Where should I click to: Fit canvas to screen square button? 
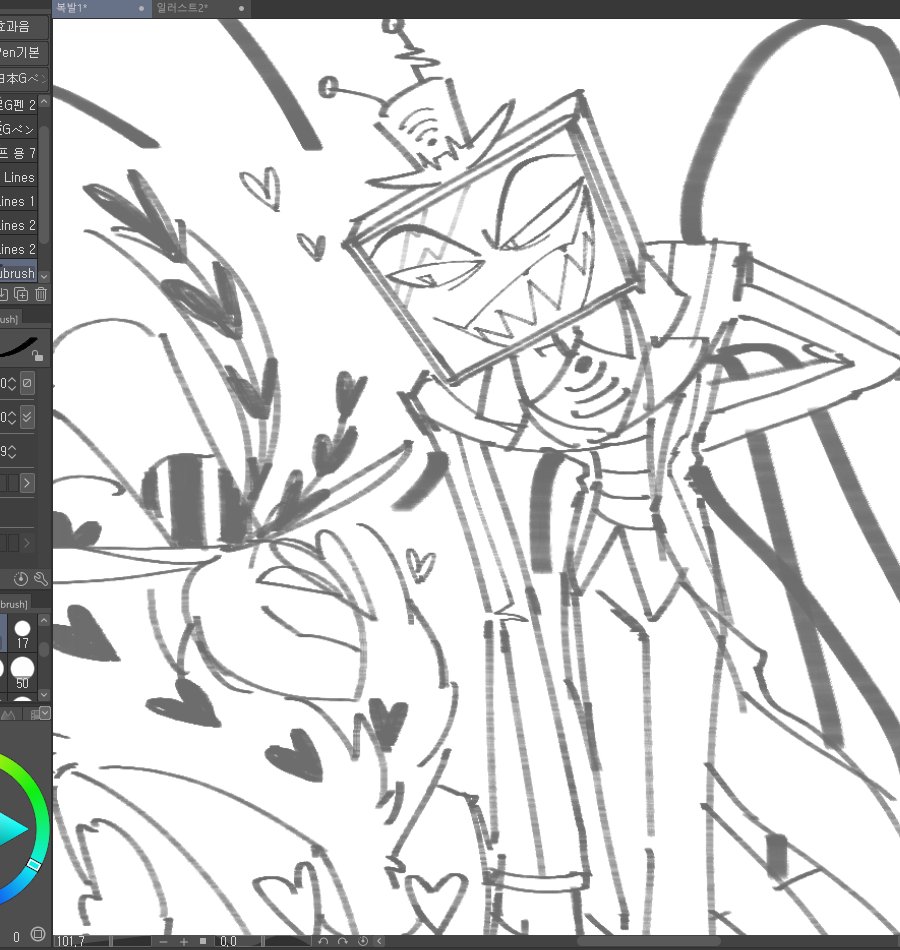point(203,941)
